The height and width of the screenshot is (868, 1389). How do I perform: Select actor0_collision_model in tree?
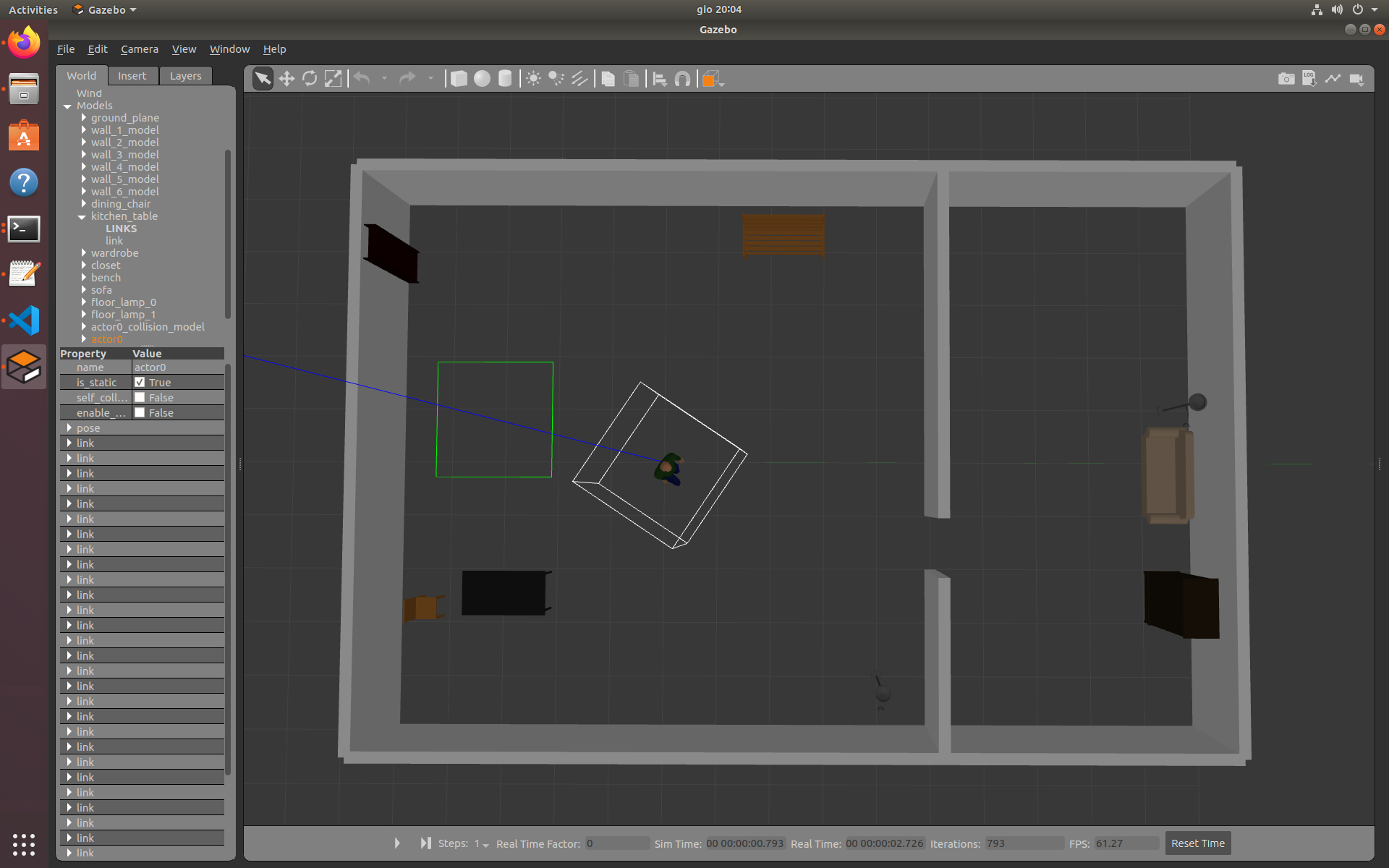click(148, 327)
